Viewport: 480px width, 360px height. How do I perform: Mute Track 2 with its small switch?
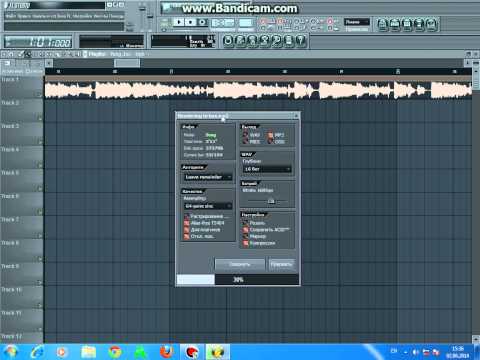(39, 118)
